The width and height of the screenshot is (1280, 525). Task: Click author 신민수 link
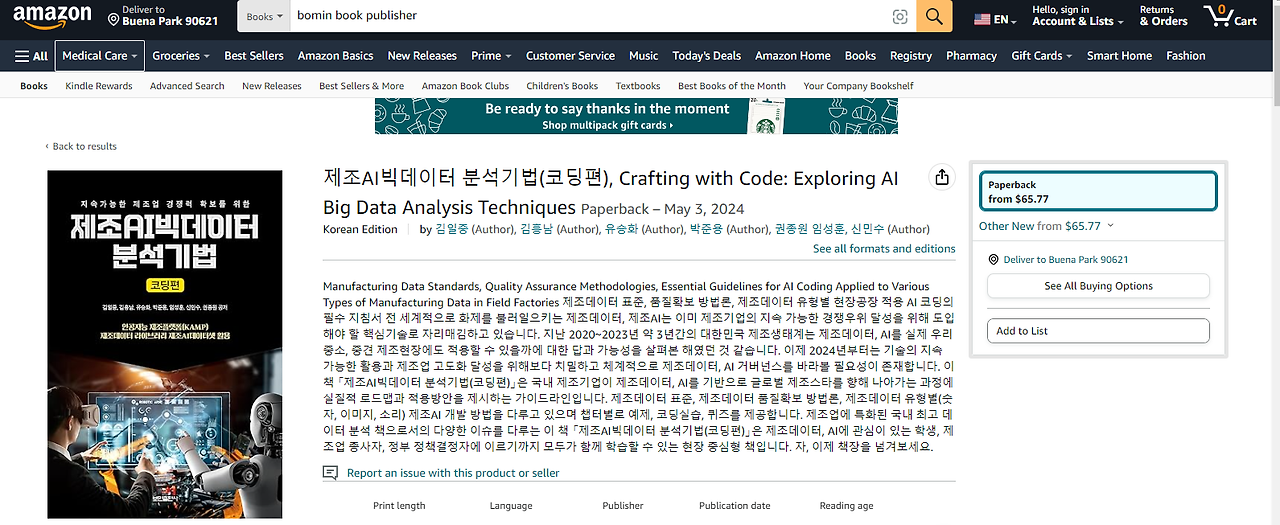click(x=867, y=229)
